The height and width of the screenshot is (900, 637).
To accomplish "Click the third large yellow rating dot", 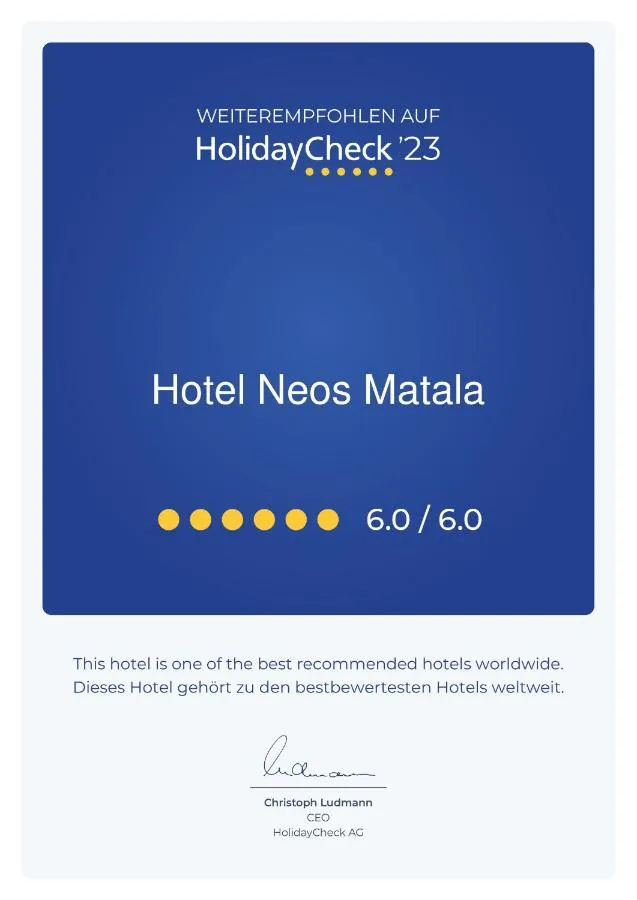I will pos(233,519).
